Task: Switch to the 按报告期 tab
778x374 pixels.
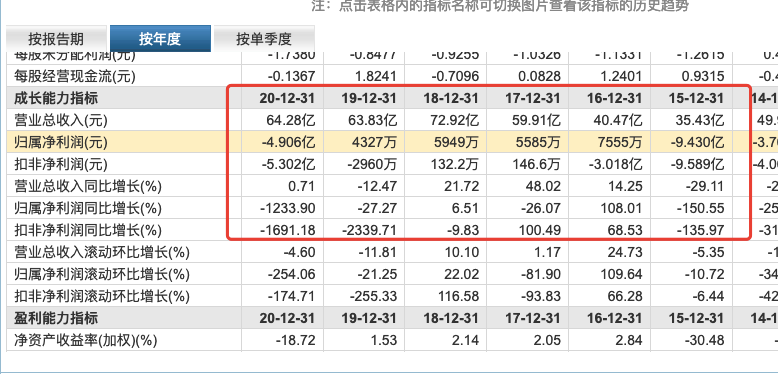Action: tap(56, 38)
